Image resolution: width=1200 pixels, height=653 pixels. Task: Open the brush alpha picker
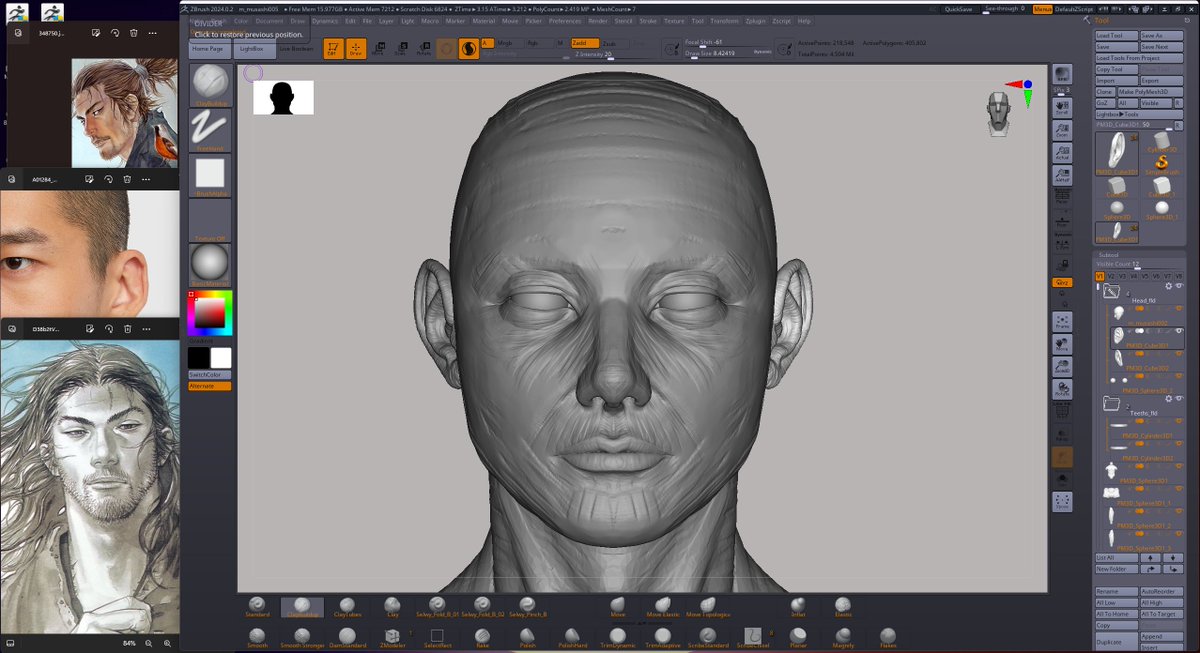[x=210, y=175]
